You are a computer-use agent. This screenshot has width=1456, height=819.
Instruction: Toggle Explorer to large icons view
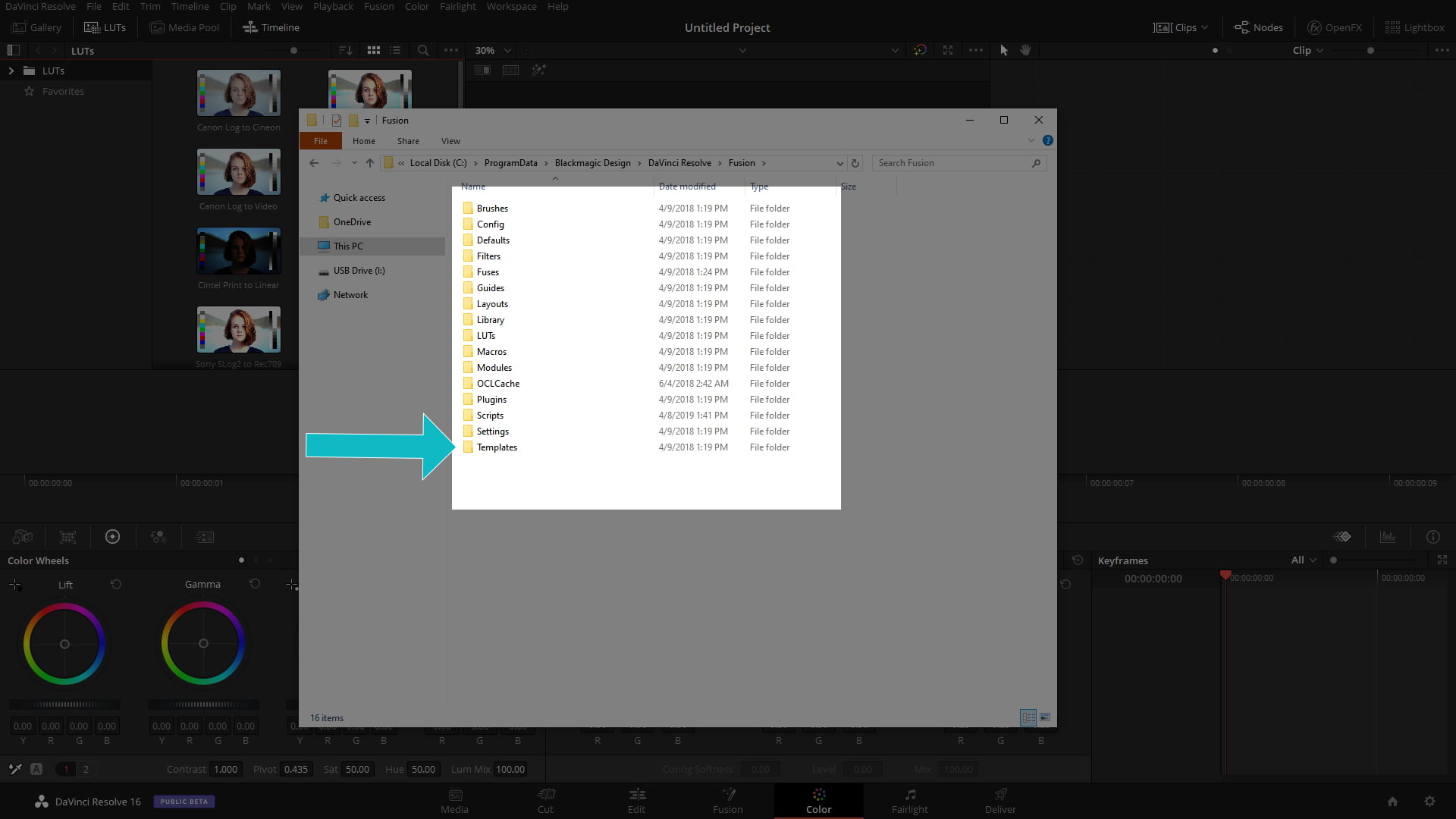point(1045,717)
